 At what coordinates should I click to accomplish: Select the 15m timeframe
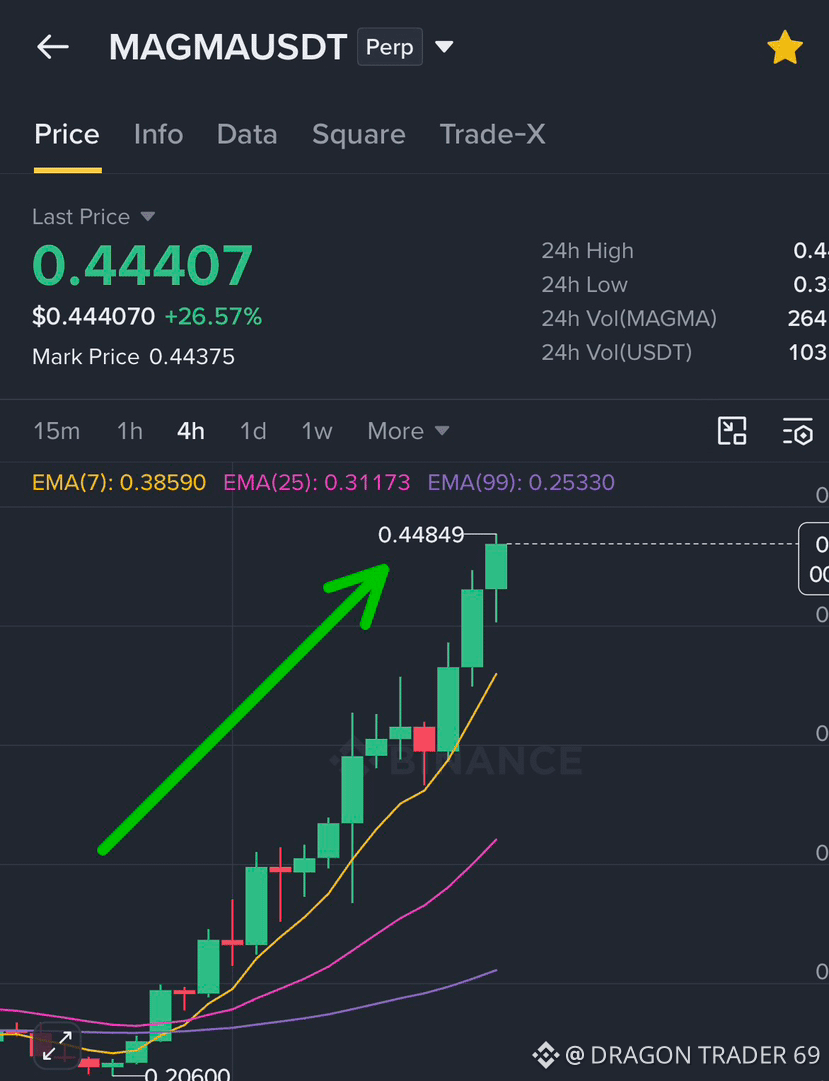click(57, 432)
